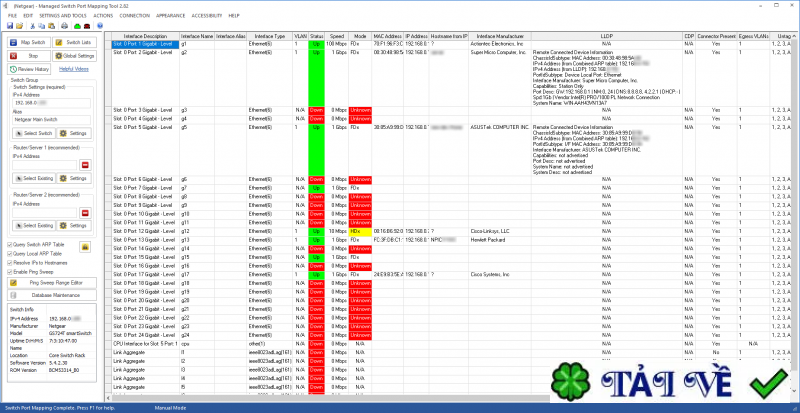This screenshot has width=800, height=413.
Task: Toggle Query Local ARP Table checkbox
Action: click(x=10, y=253)
